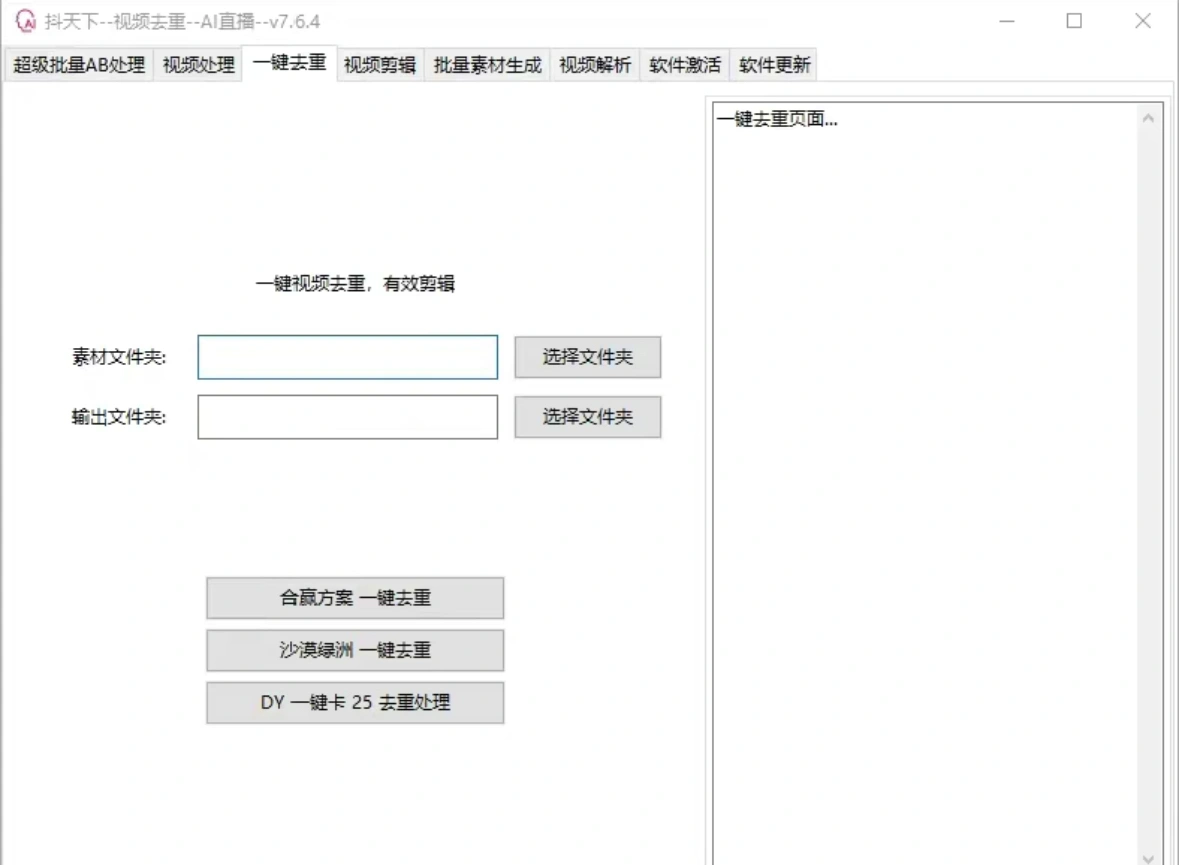The height and width of the screenshot is (865, 1179).
Task: Switch to the 批量素材生成 tab
Action: pos(489,65)
